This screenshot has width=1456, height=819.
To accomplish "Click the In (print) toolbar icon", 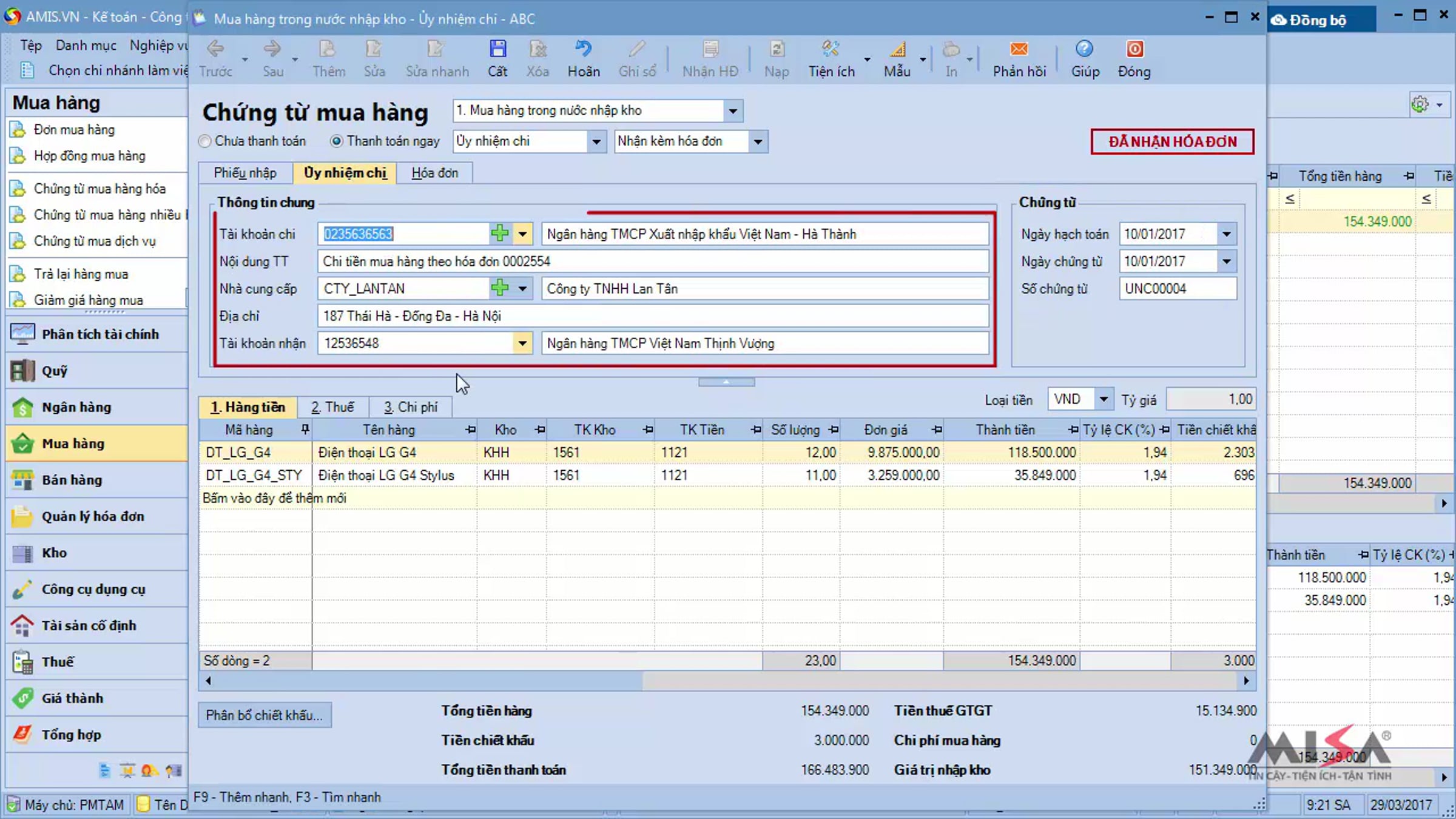I will pyautogui.click(x=951, y=49).
